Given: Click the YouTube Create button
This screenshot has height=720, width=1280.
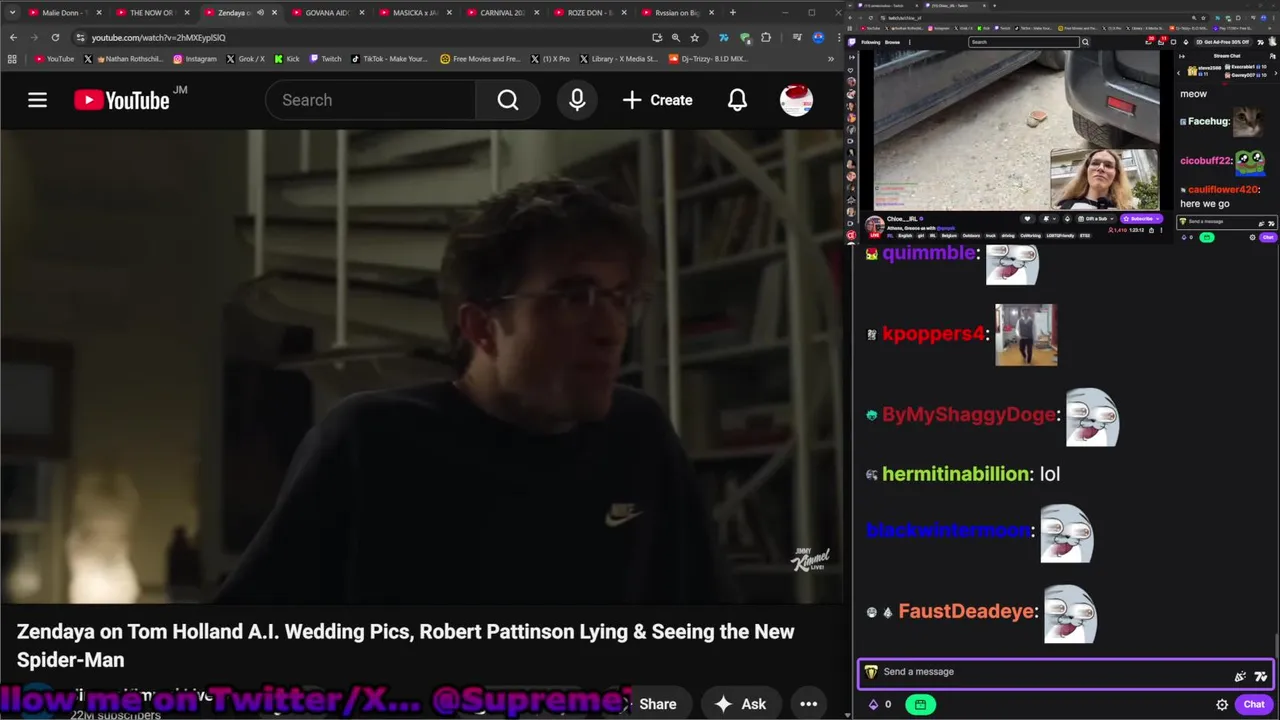Looking at the screenshot, I should pyautogui.click(x=657, y=100).
